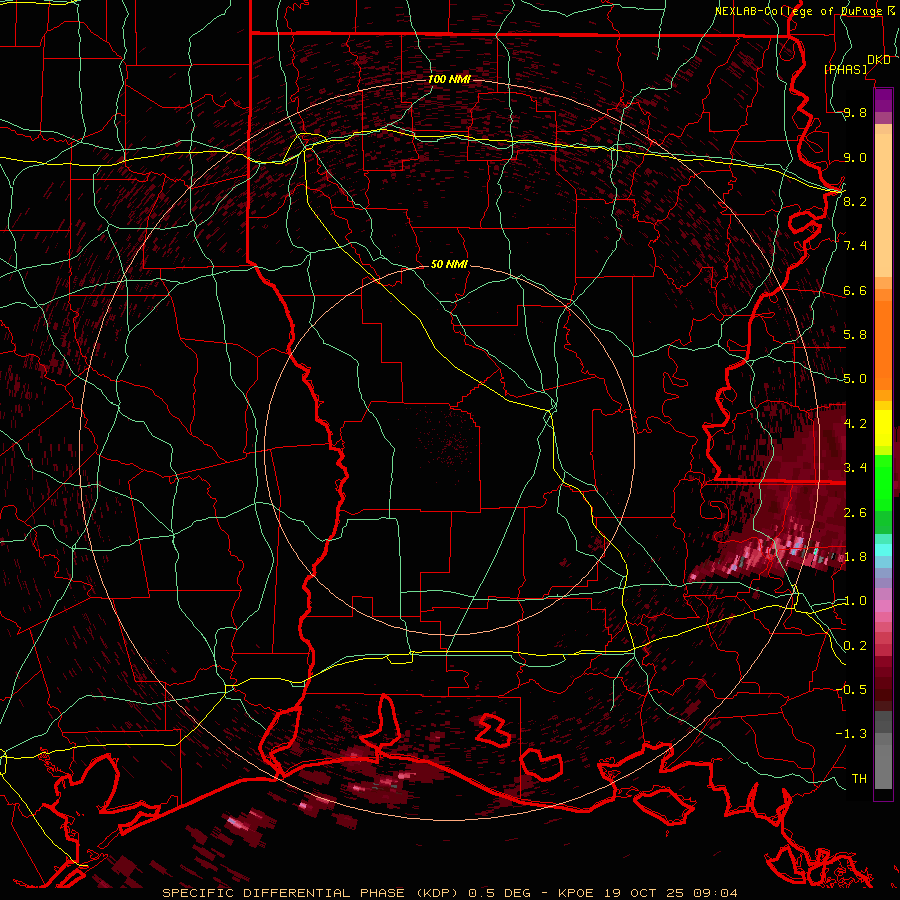Select the 5.8 value on the scale
The image size is (900, 900).
pos(855,335)
